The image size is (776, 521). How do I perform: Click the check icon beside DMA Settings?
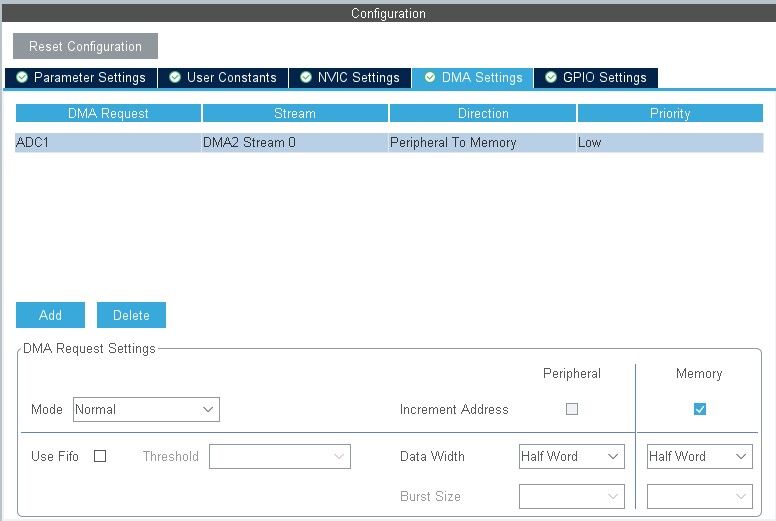(x=430, y=77)
